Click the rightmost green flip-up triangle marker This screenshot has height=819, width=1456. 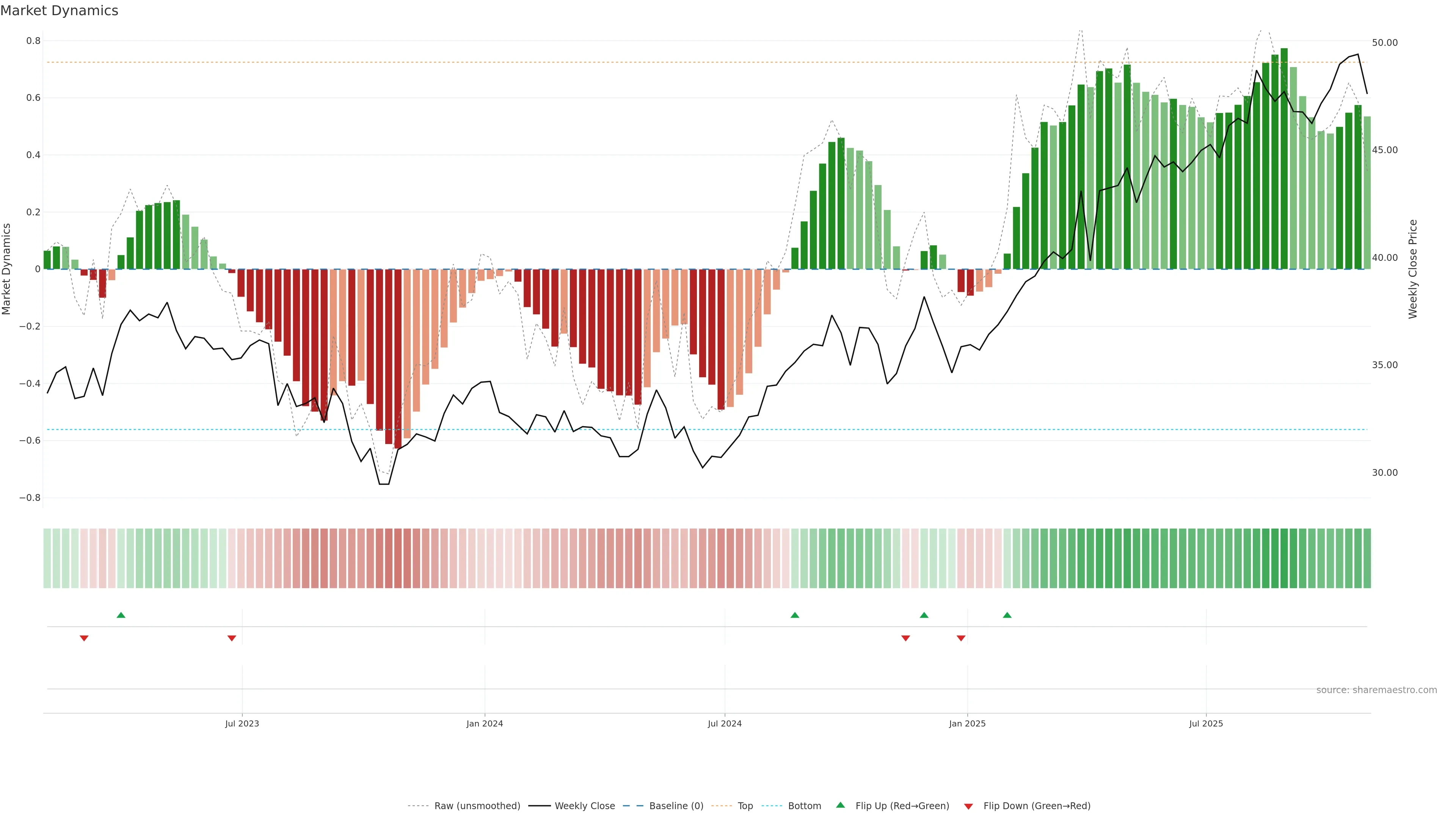tap(1007, 615)
